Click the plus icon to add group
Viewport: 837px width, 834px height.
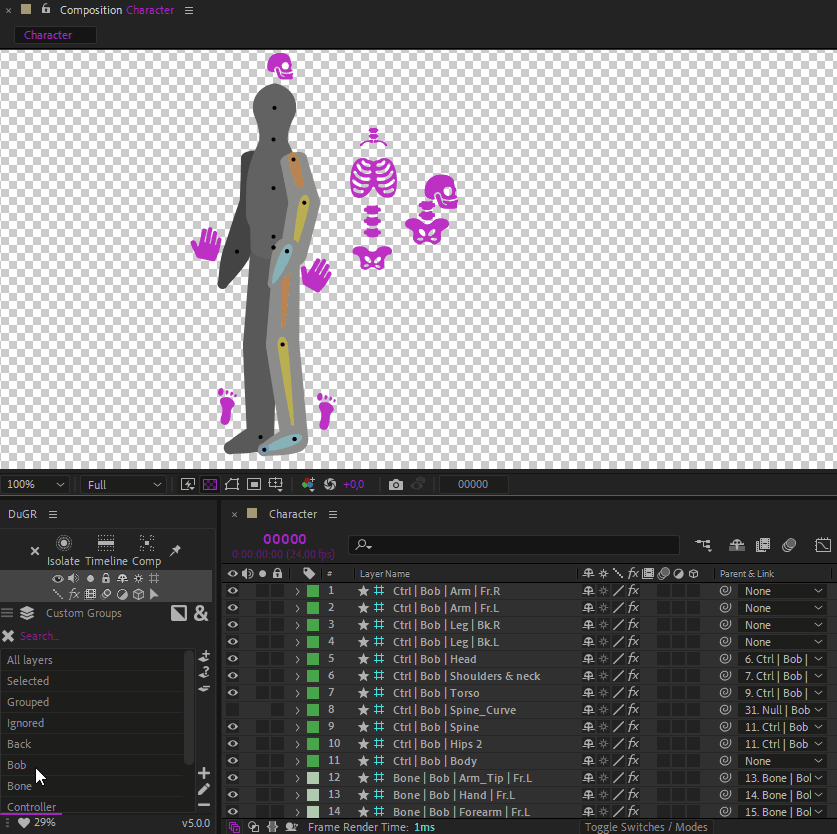[x=204, y=773]
